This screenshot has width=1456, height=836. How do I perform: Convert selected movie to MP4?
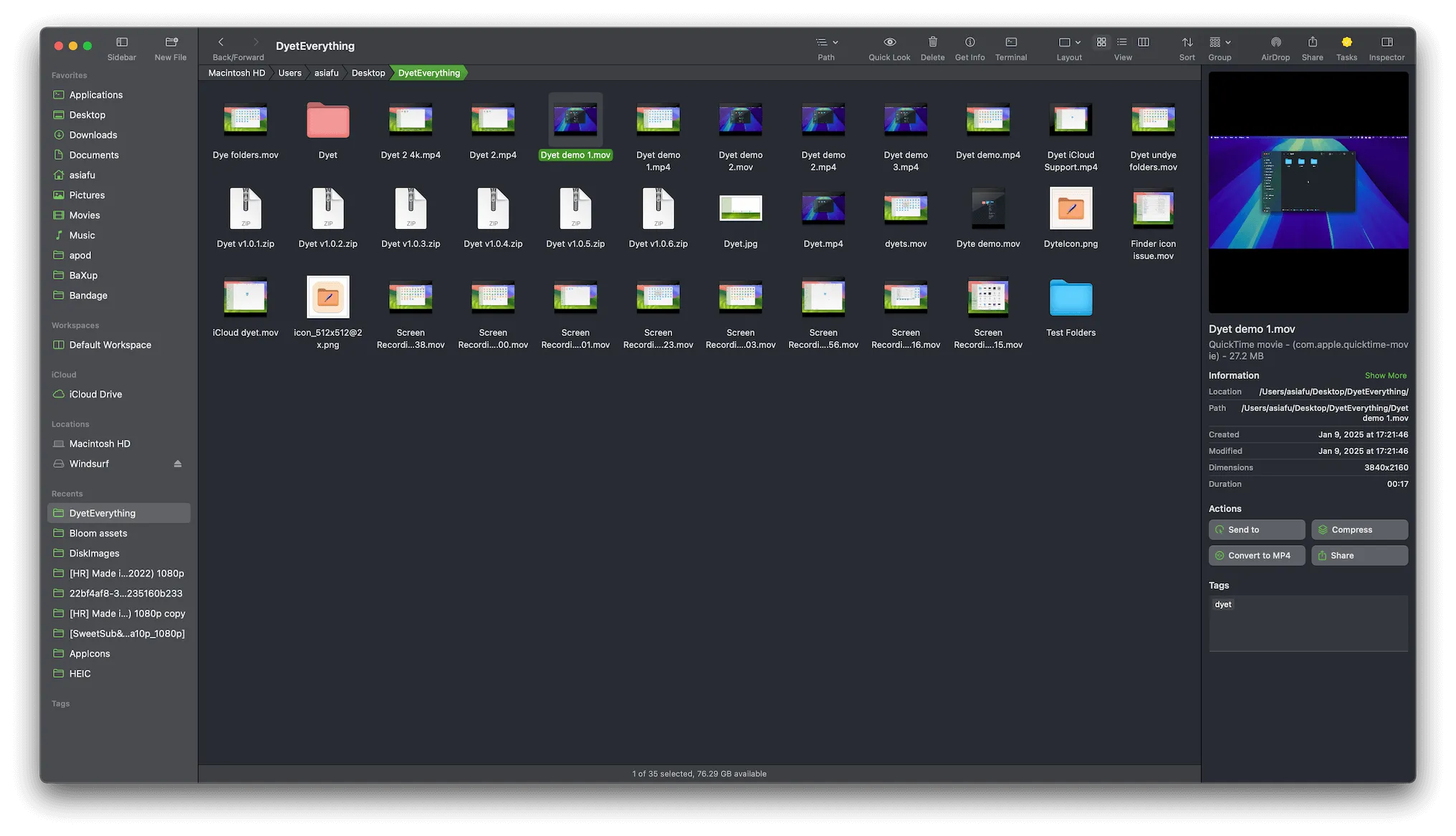(x=1256, y=555)
